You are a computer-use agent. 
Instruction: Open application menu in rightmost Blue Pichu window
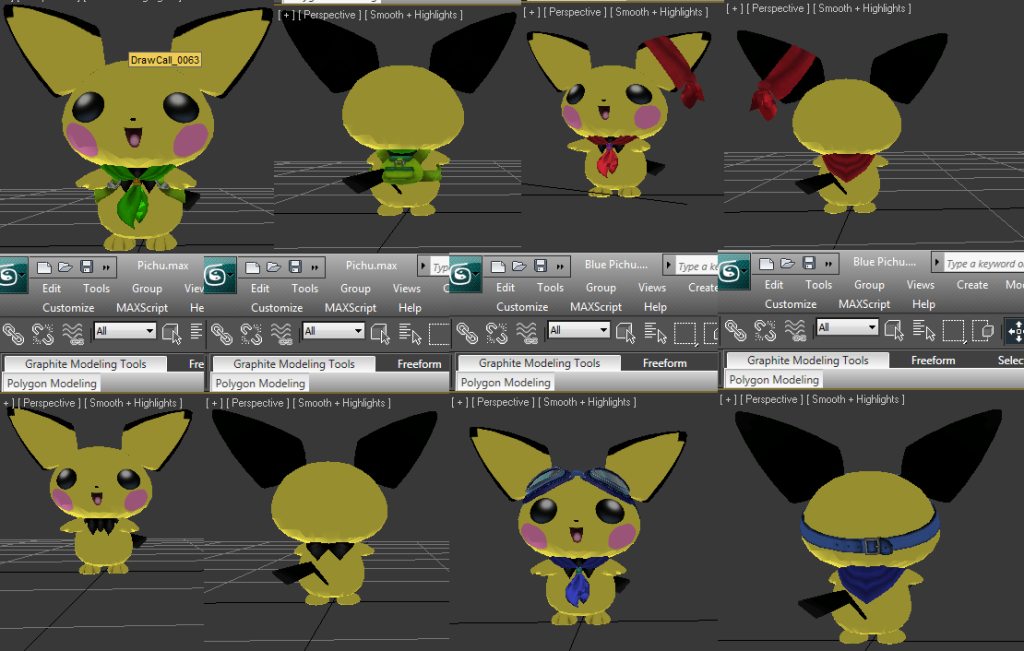[x=733, y=272]
